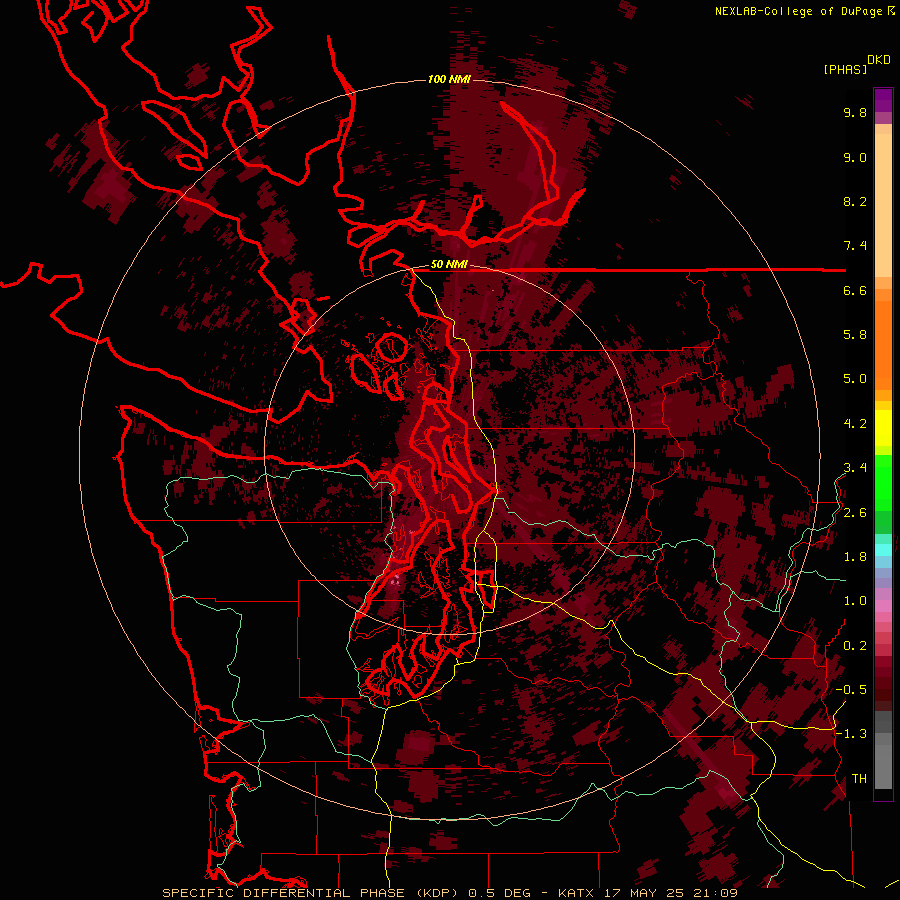
Task: Click the 5.8 value on the color scale
Action: click(855, 335)
